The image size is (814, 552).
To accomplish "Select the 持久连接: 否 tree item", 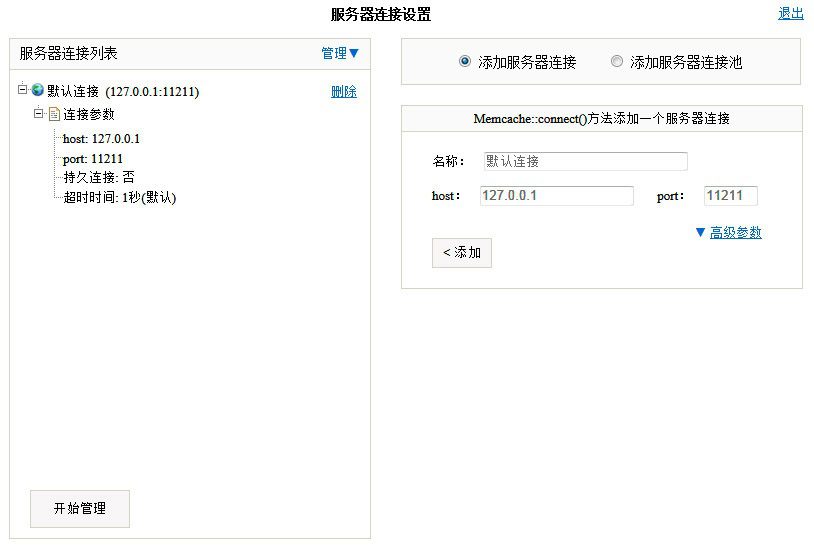I will tap(99, 177).
